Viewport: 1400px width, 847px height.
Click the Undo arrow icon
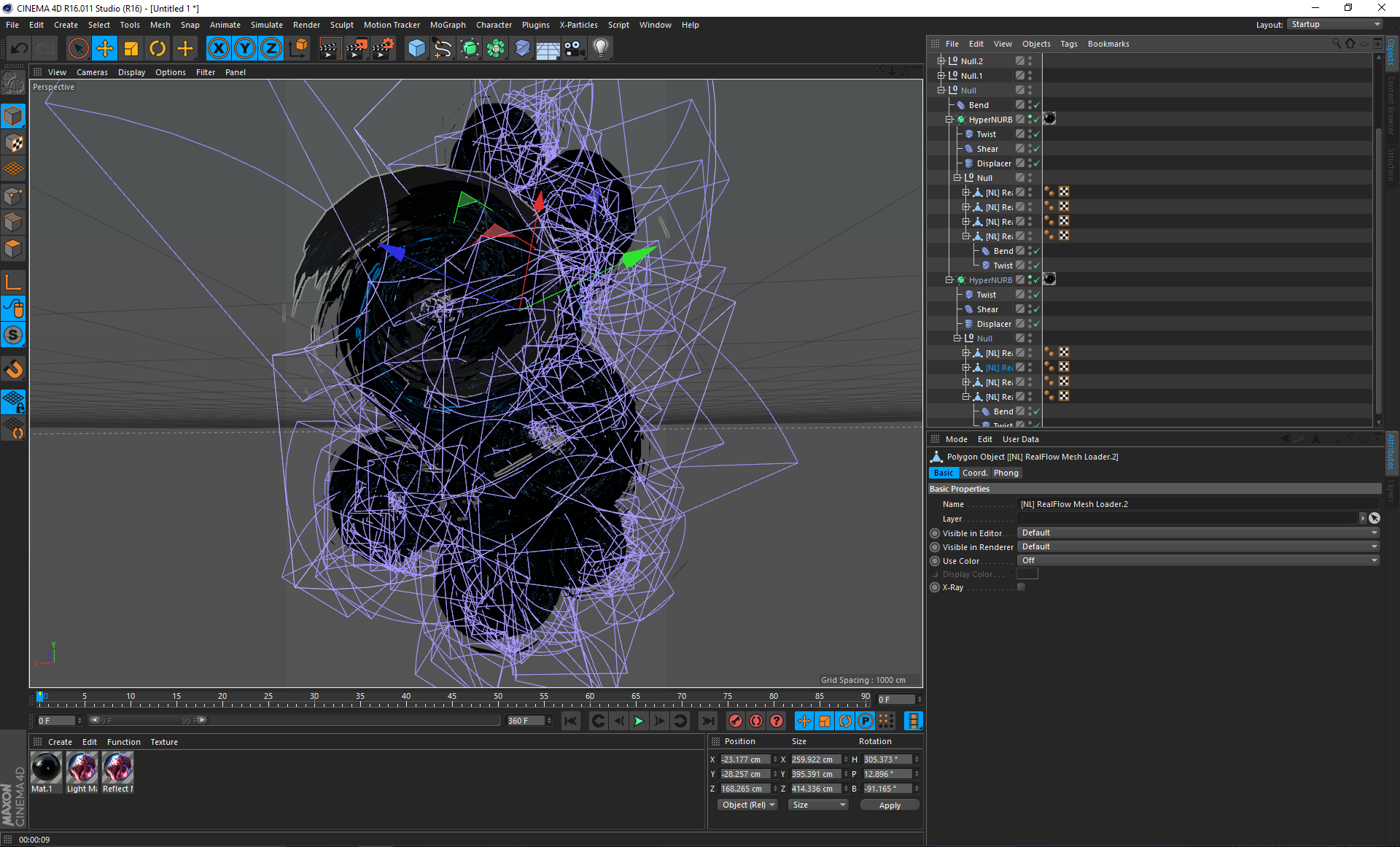coord(20,49)
